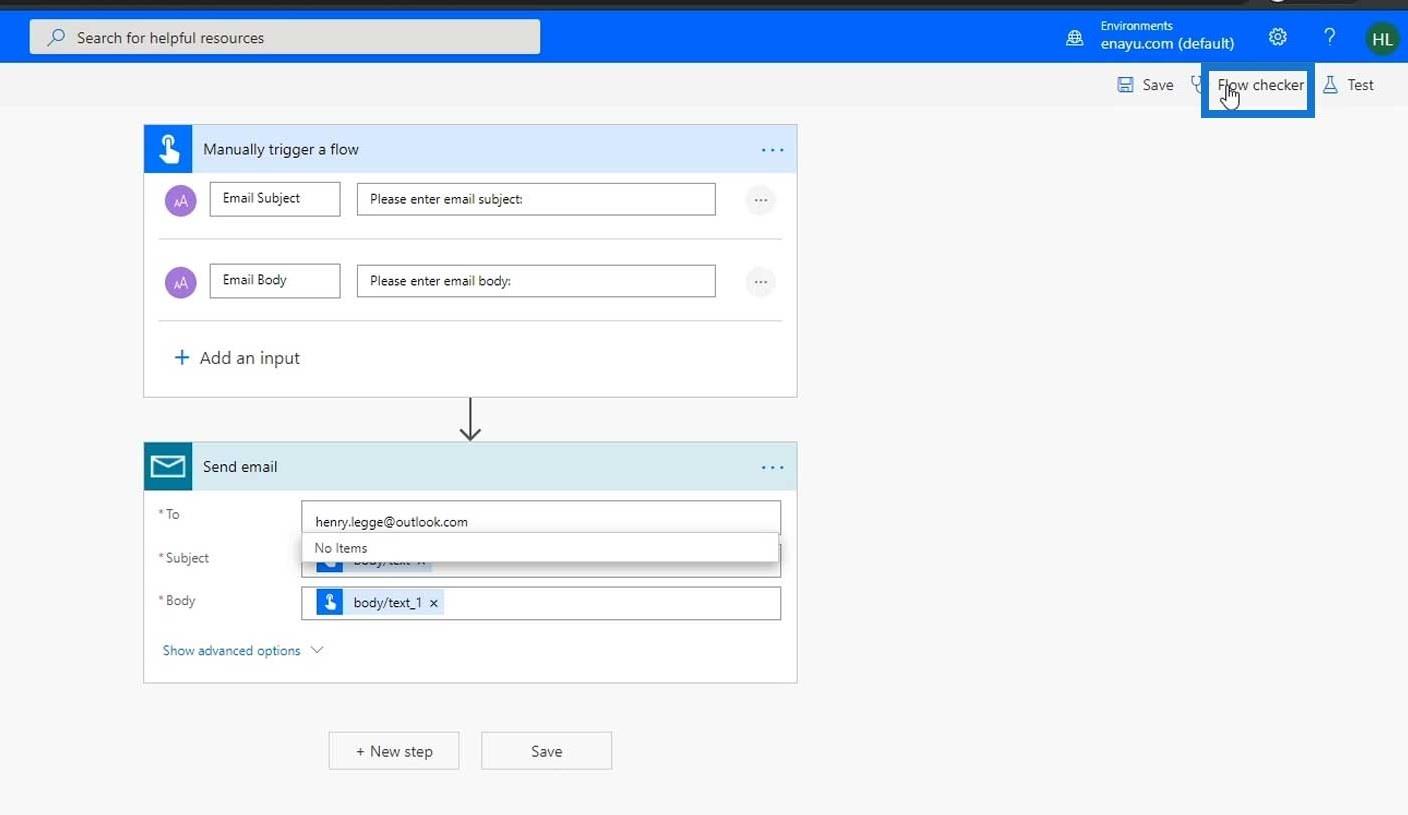
Task: Click the No Items dropdown entry
Action: (x=540, y=548)
